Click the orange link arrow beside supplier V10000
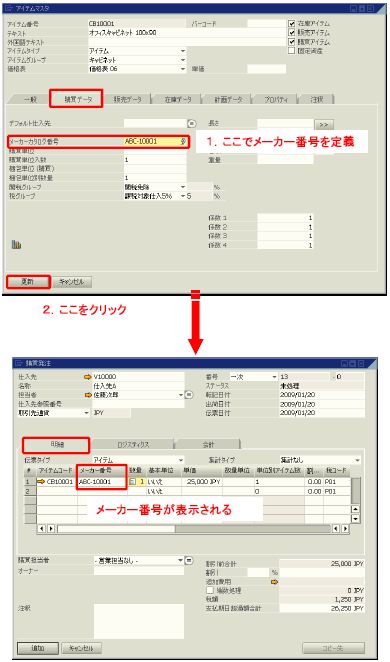The width and height of the screenshot is (390, 662). 88,377
